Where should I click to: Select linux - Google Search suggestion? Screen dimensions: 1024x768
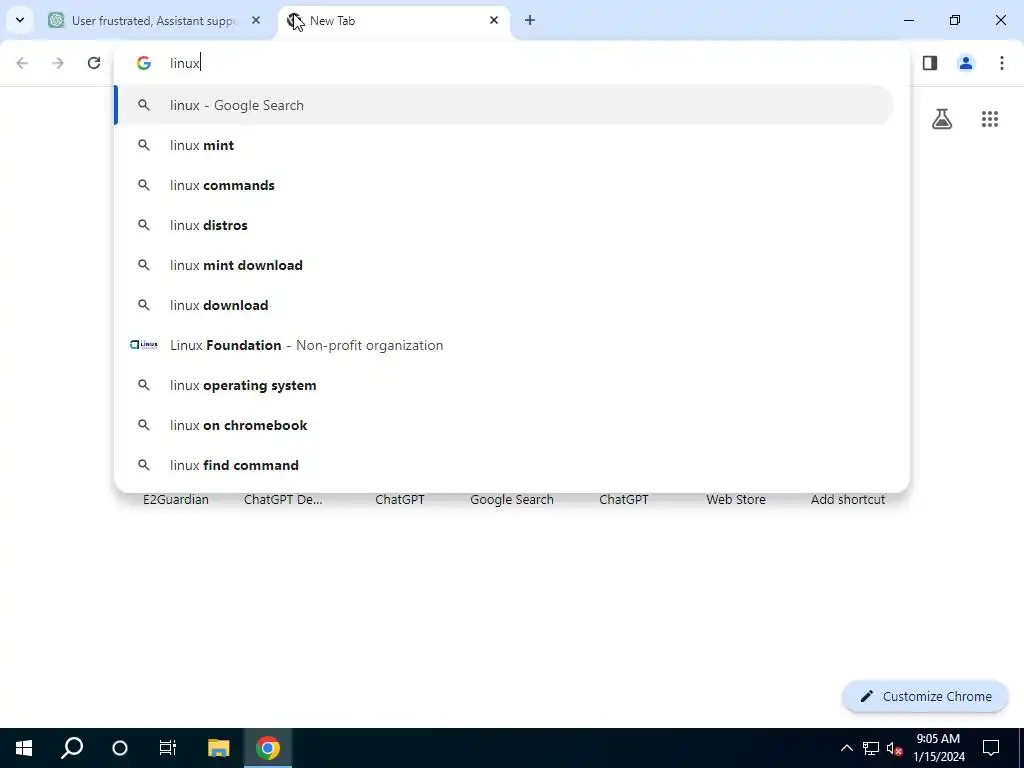pyautogui.click(x=504, y=105)
